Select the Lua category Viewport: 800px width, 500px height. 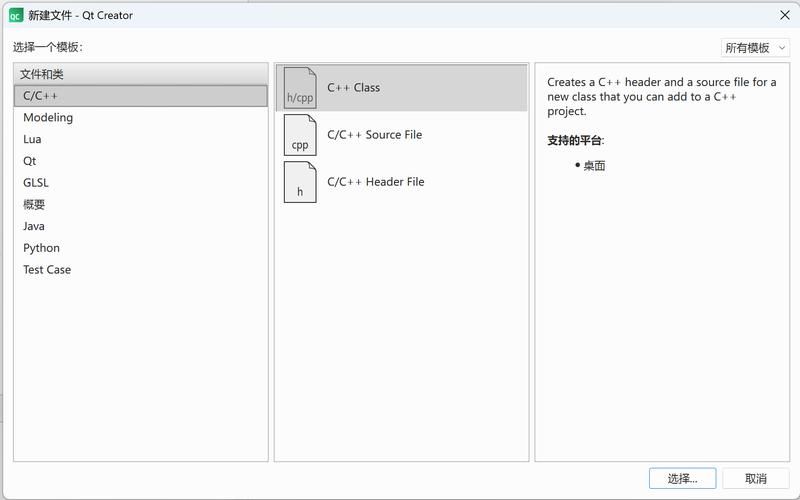click(141, 139)
